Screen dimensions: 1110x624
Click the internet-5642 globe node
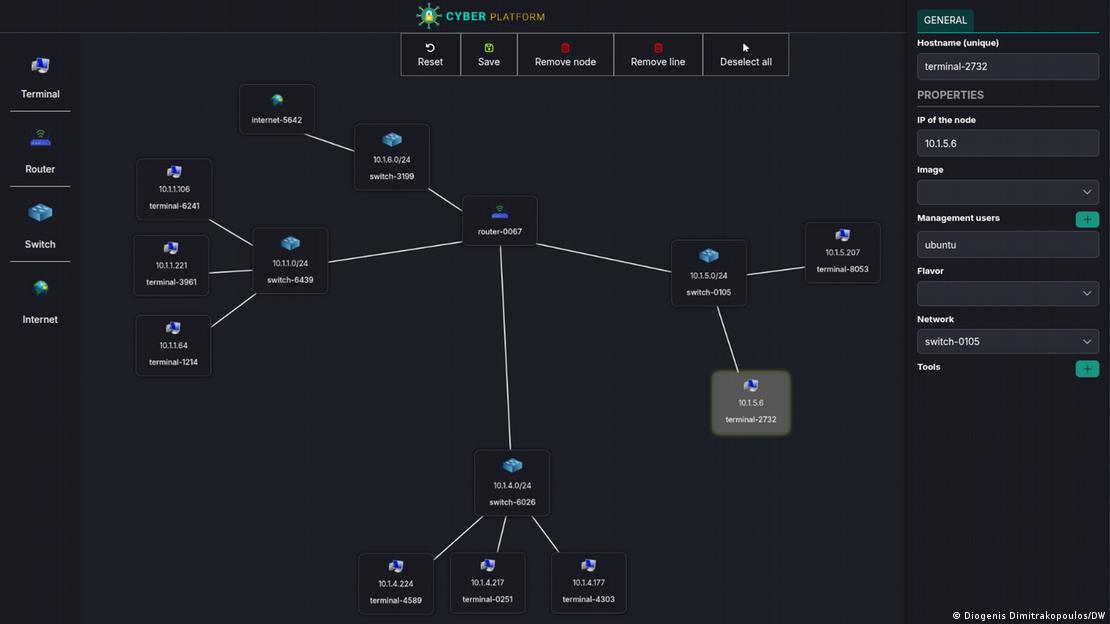[x=277, y=101]
